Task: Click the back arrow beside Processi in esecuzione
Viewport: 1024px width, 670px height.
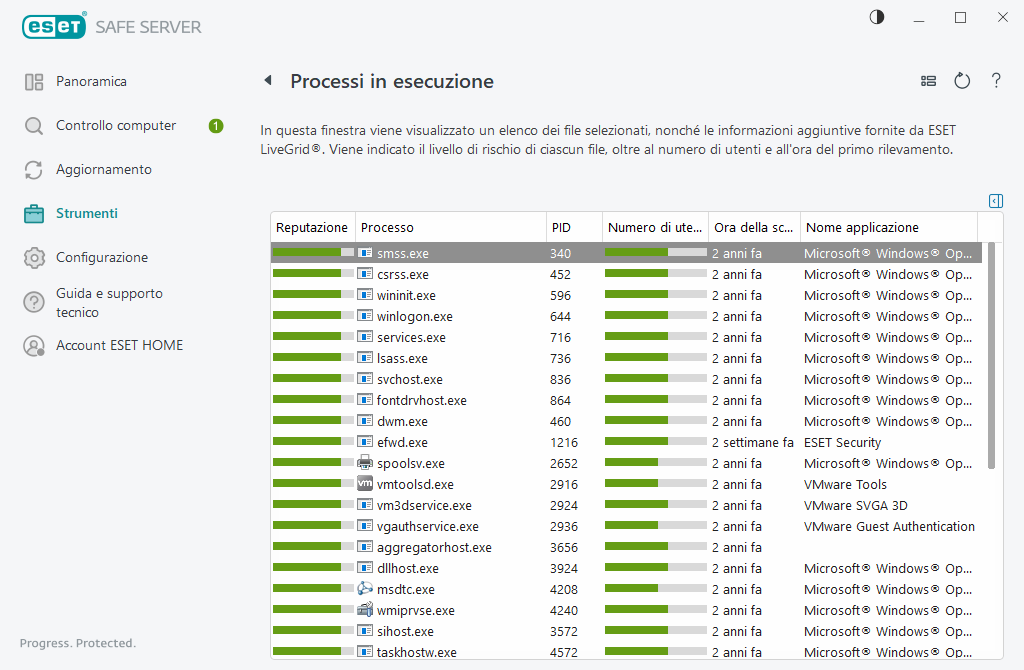Action: click(267, 81)
